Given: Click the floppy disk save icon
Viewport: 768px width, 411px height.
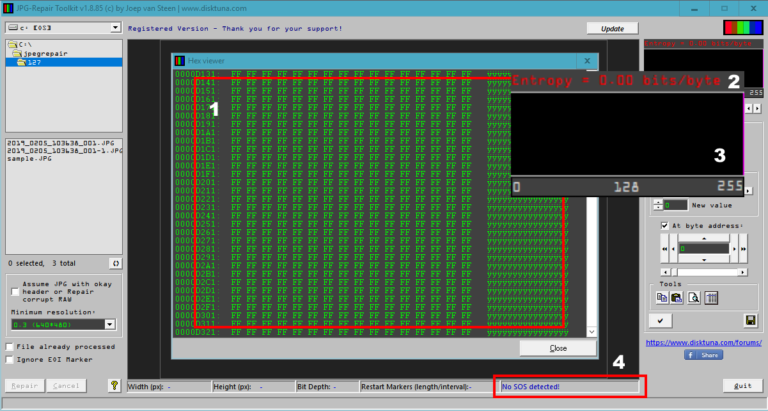Looking at the screenshot, I should tap(749, 320).
